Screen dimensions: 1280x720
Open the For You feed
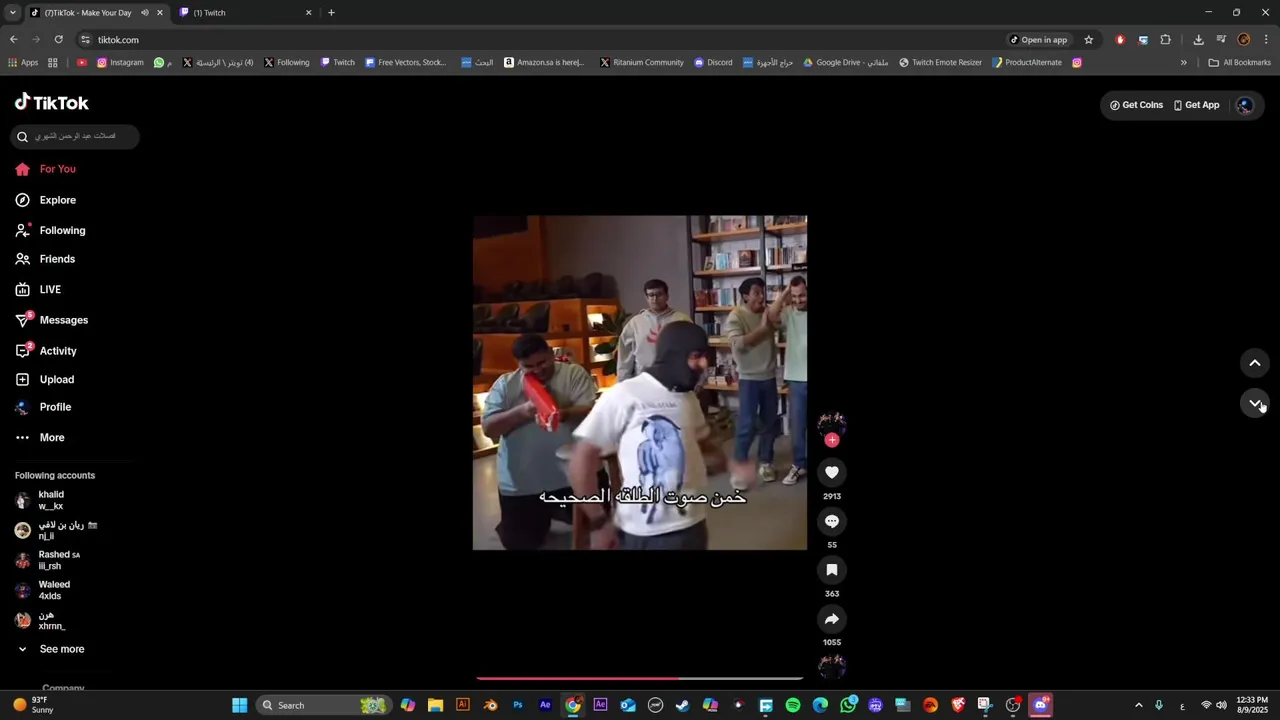(46, 169)
